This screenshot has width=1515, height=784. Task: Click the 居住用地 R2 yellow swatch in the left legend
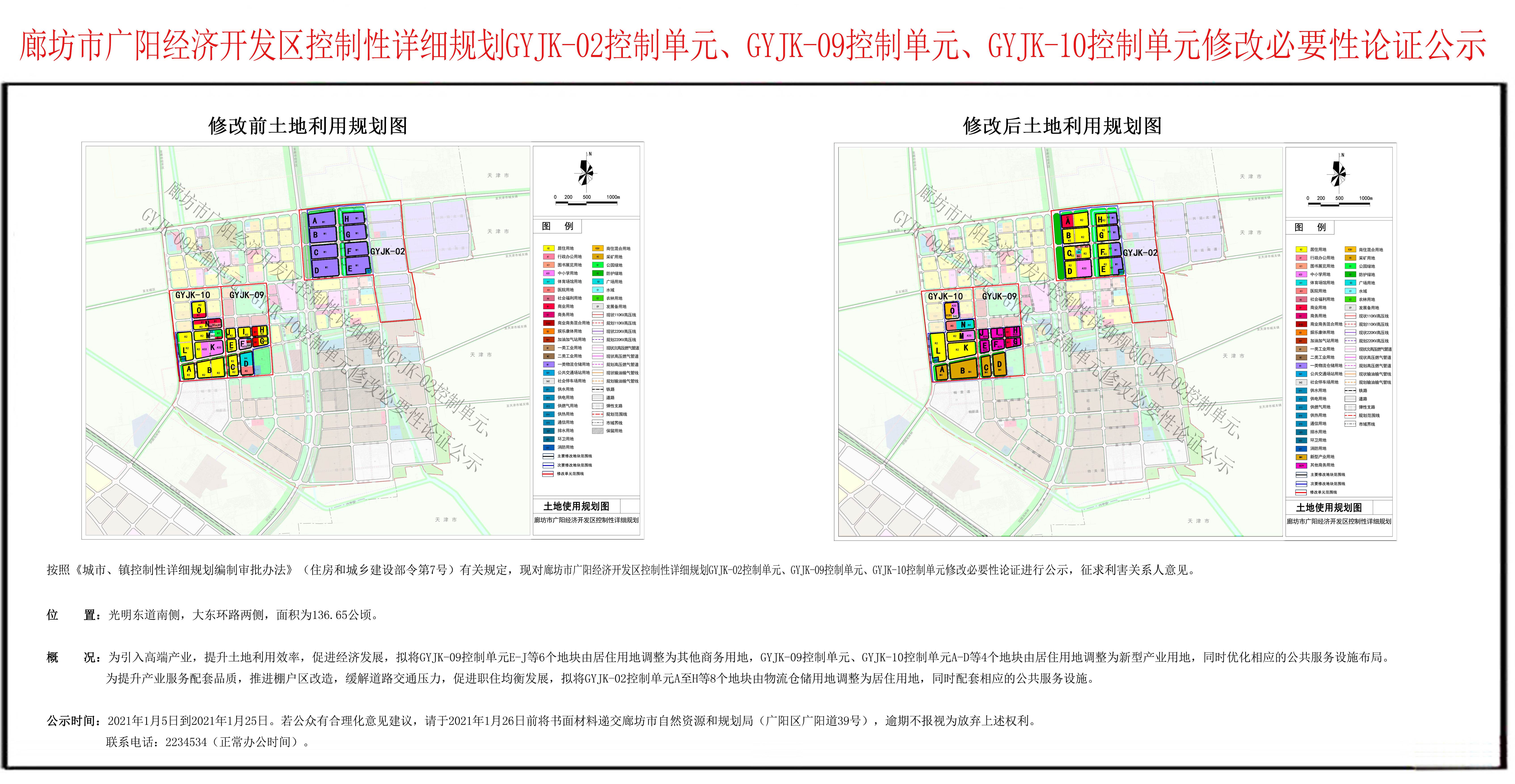click(x=549, y=249)
